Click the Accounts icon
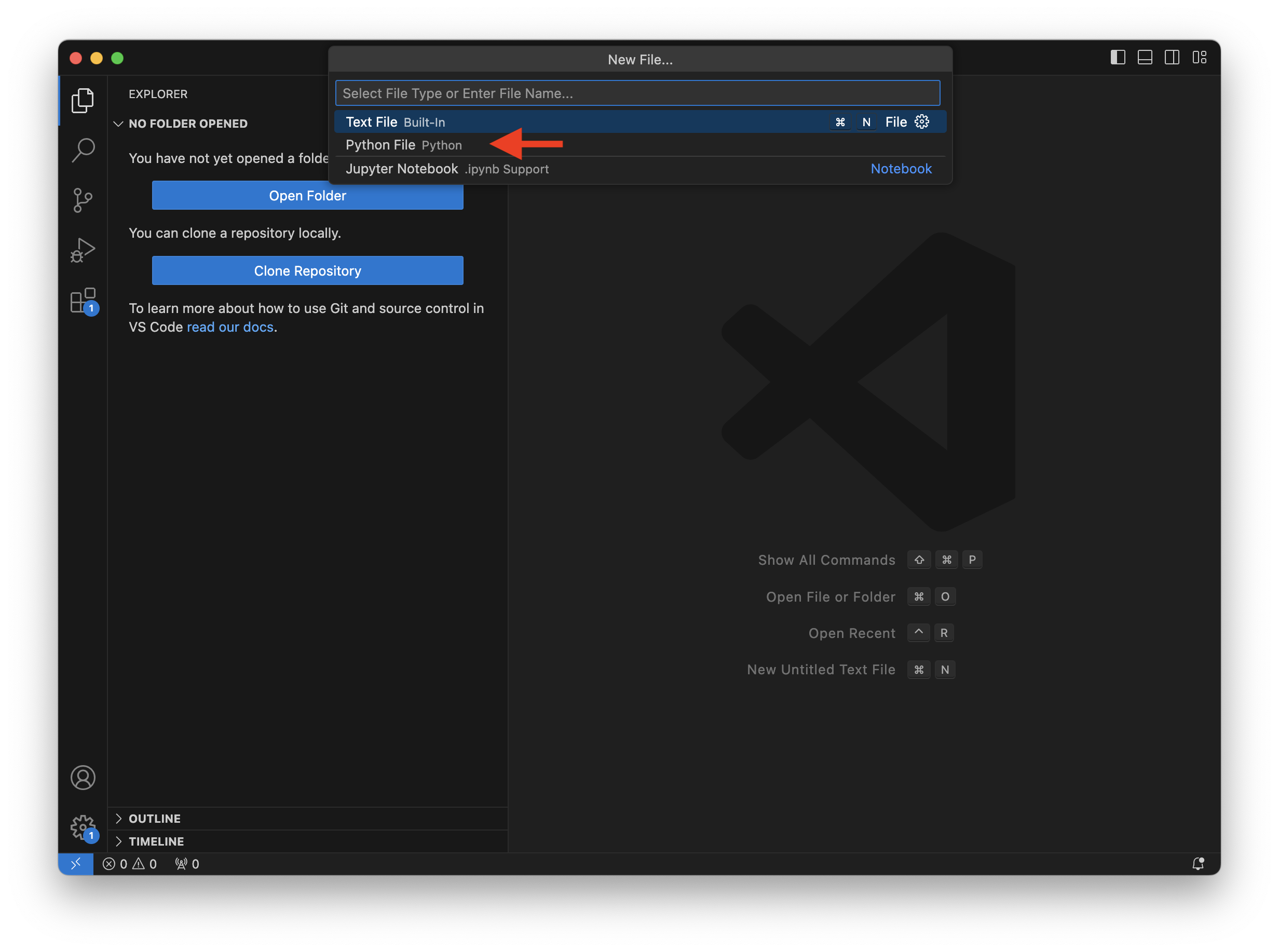Viewport: 1279px width, 952px height. point(83,778)
